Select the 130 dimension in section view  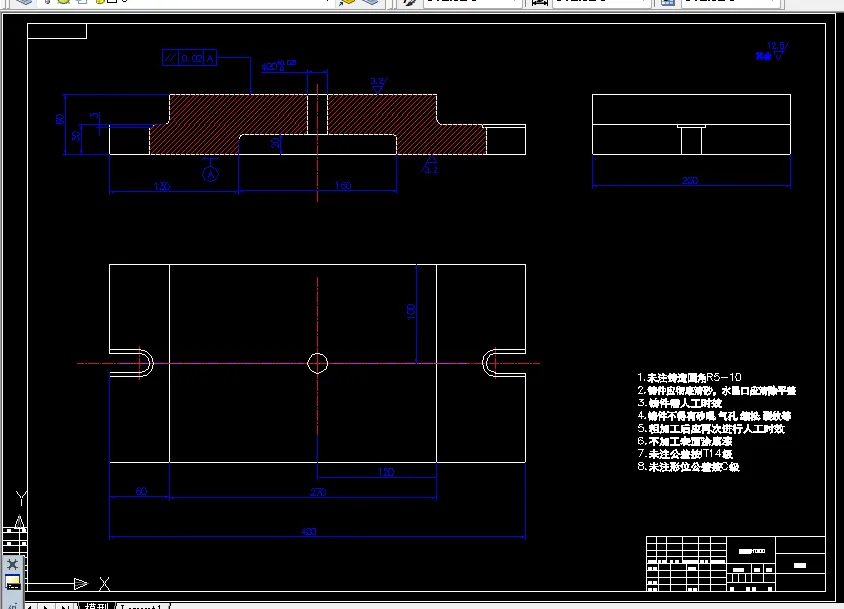pos(161,186)
